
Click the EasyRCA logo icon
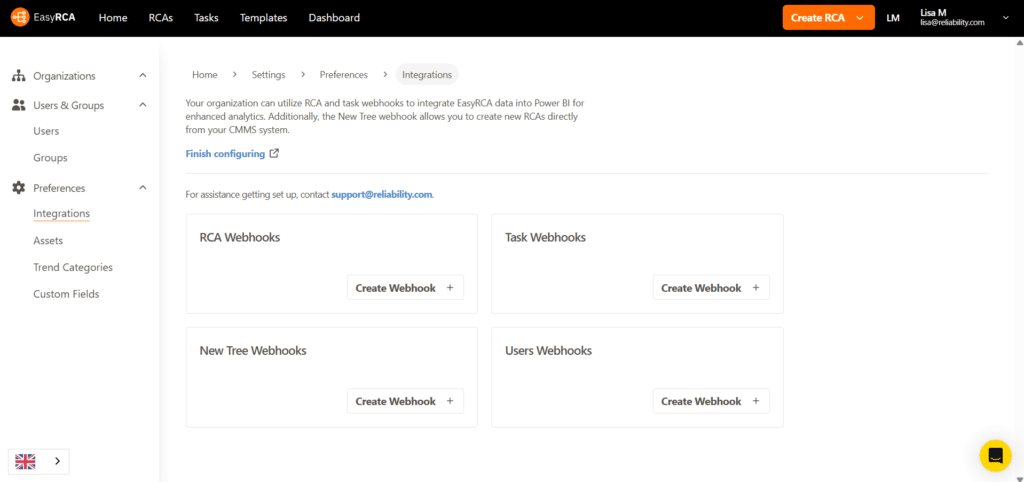[20, 18]
